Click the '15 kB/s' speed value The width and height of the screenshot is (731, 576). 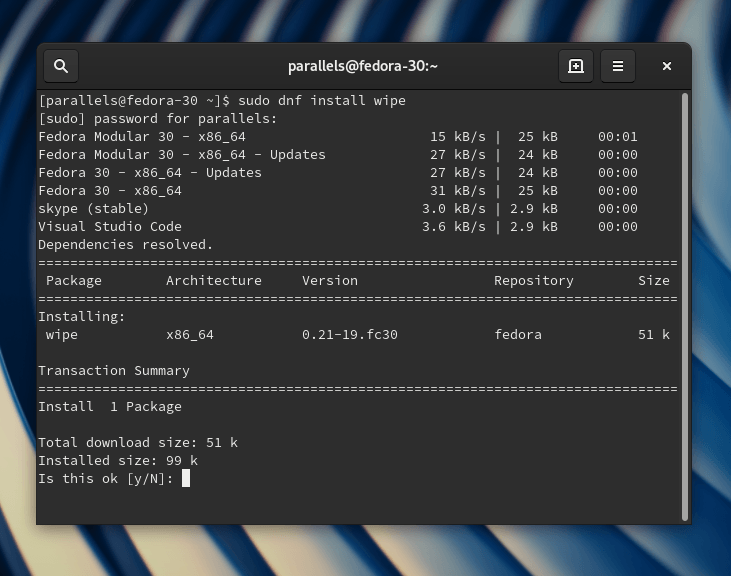point(457,137)
